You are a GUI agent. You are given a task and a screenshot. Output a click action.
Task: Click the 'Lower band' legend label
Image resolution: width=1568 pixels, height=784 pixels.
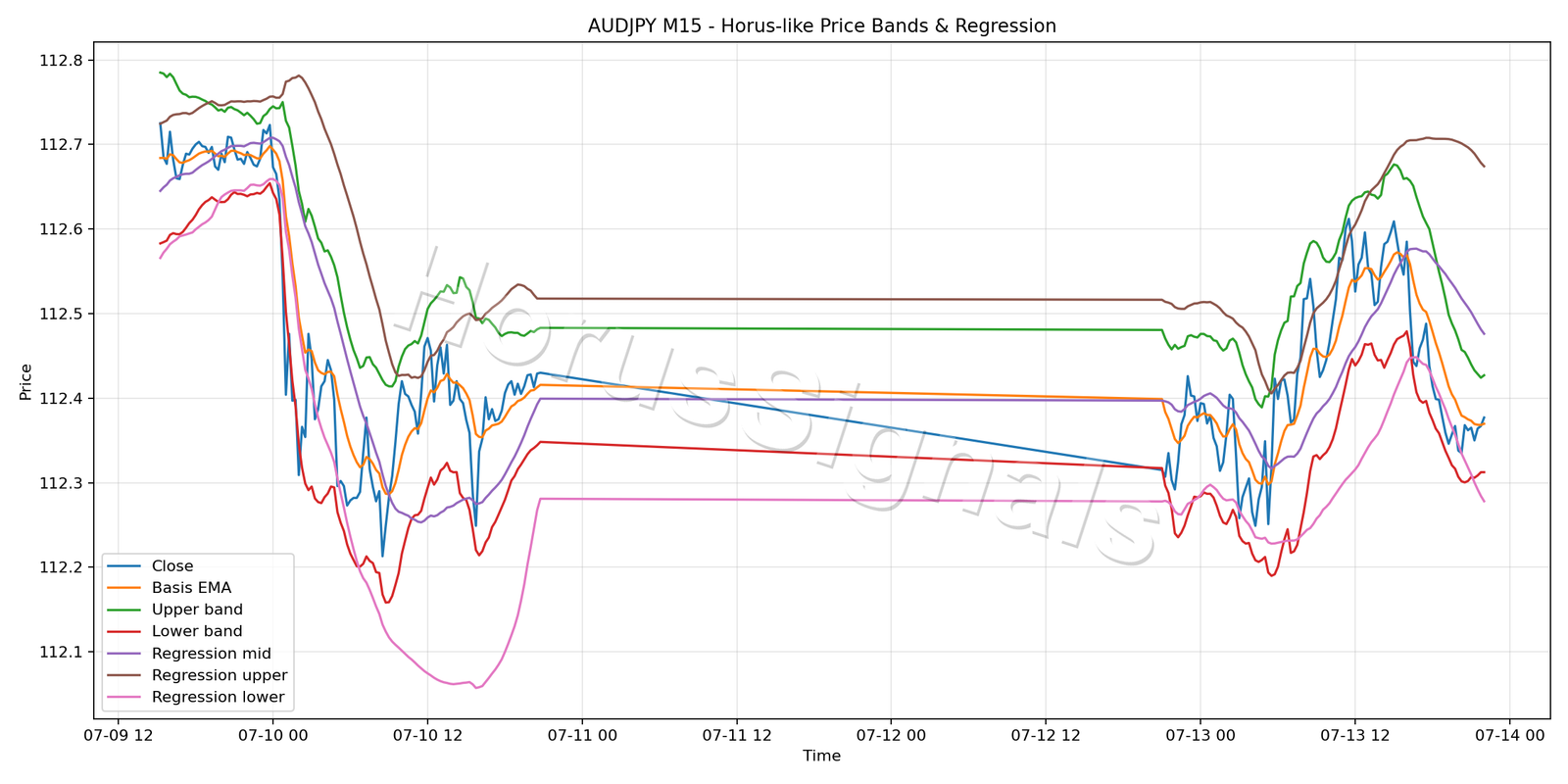coord(197,632)
